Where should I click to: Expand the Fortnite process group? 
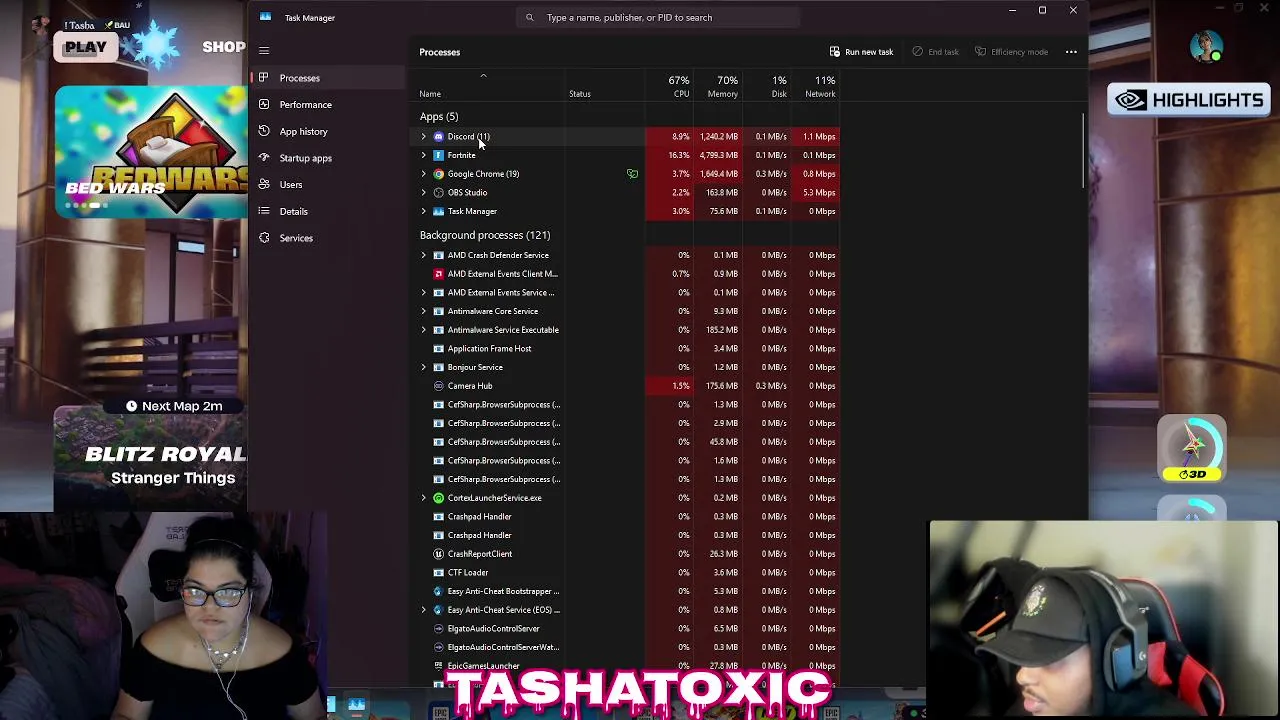423,155
